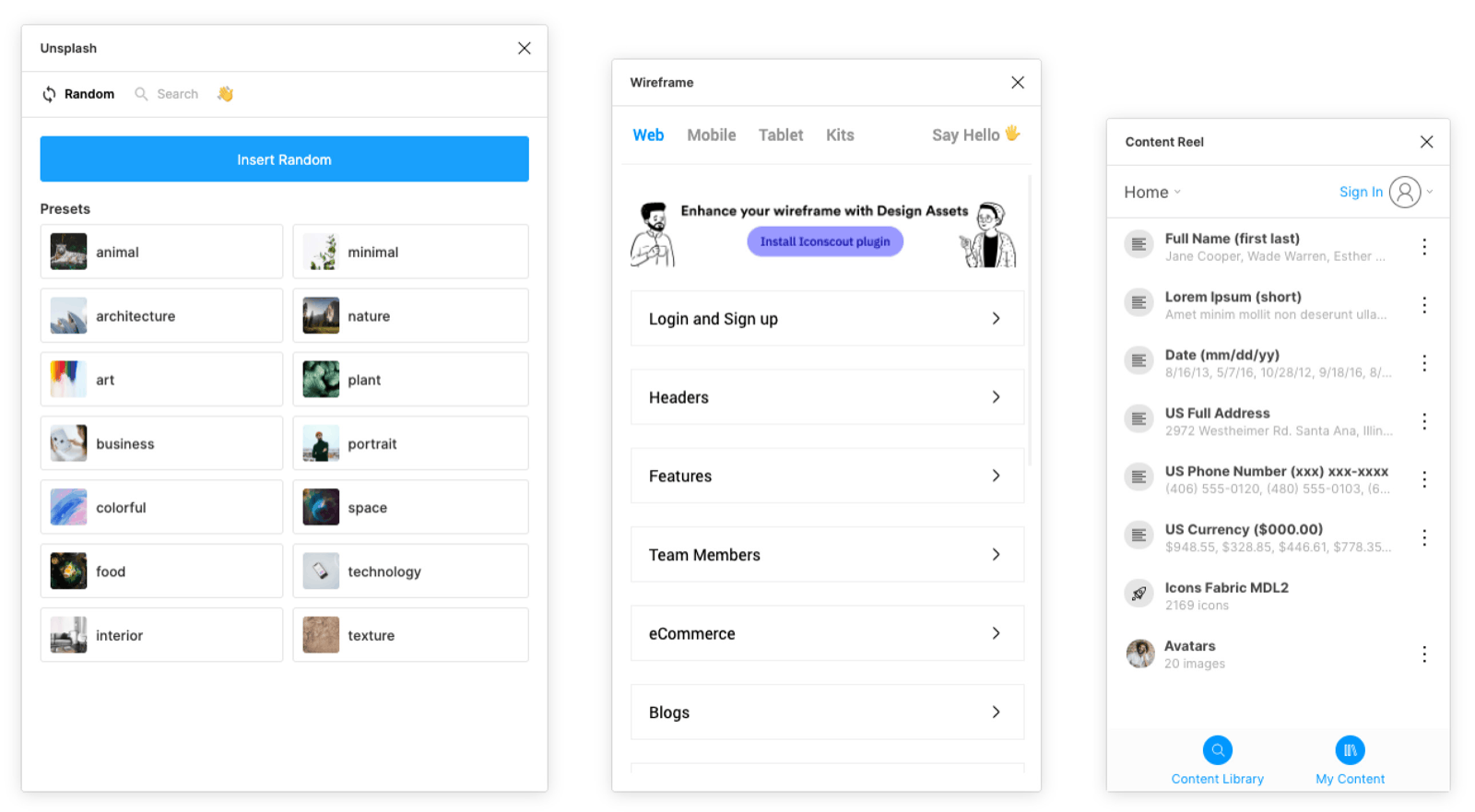Select the texture preset
The image size is (1475, 812).
click(411, 635)
